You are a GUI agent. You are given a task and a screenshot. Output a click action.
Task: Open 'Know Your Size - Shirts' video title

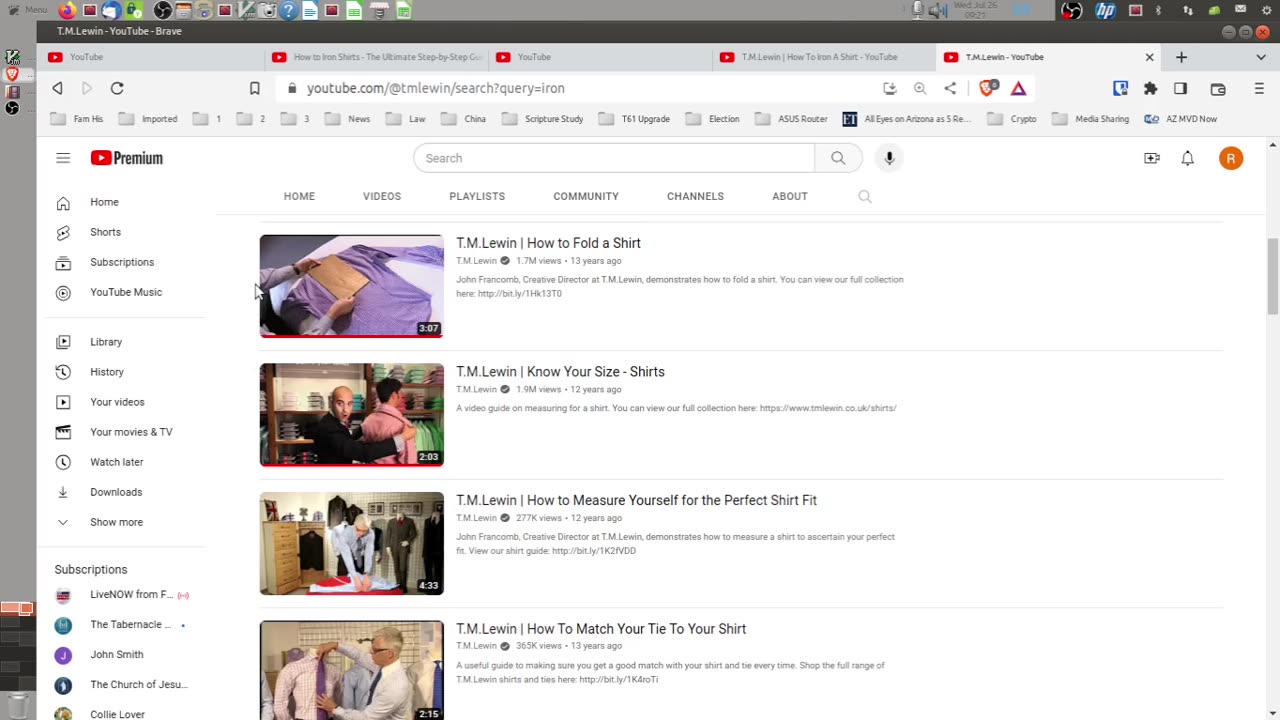(560, 372)
